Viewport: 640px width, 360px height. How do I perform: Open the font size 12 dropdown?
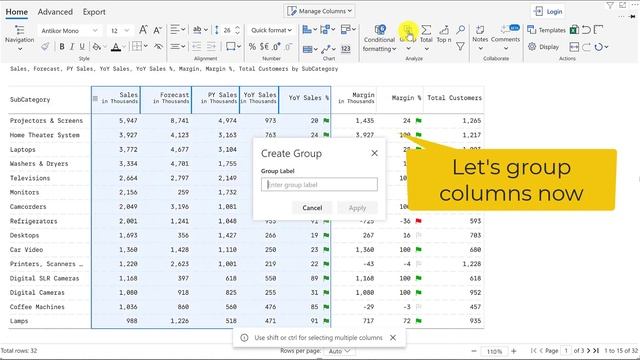(120, 31)
